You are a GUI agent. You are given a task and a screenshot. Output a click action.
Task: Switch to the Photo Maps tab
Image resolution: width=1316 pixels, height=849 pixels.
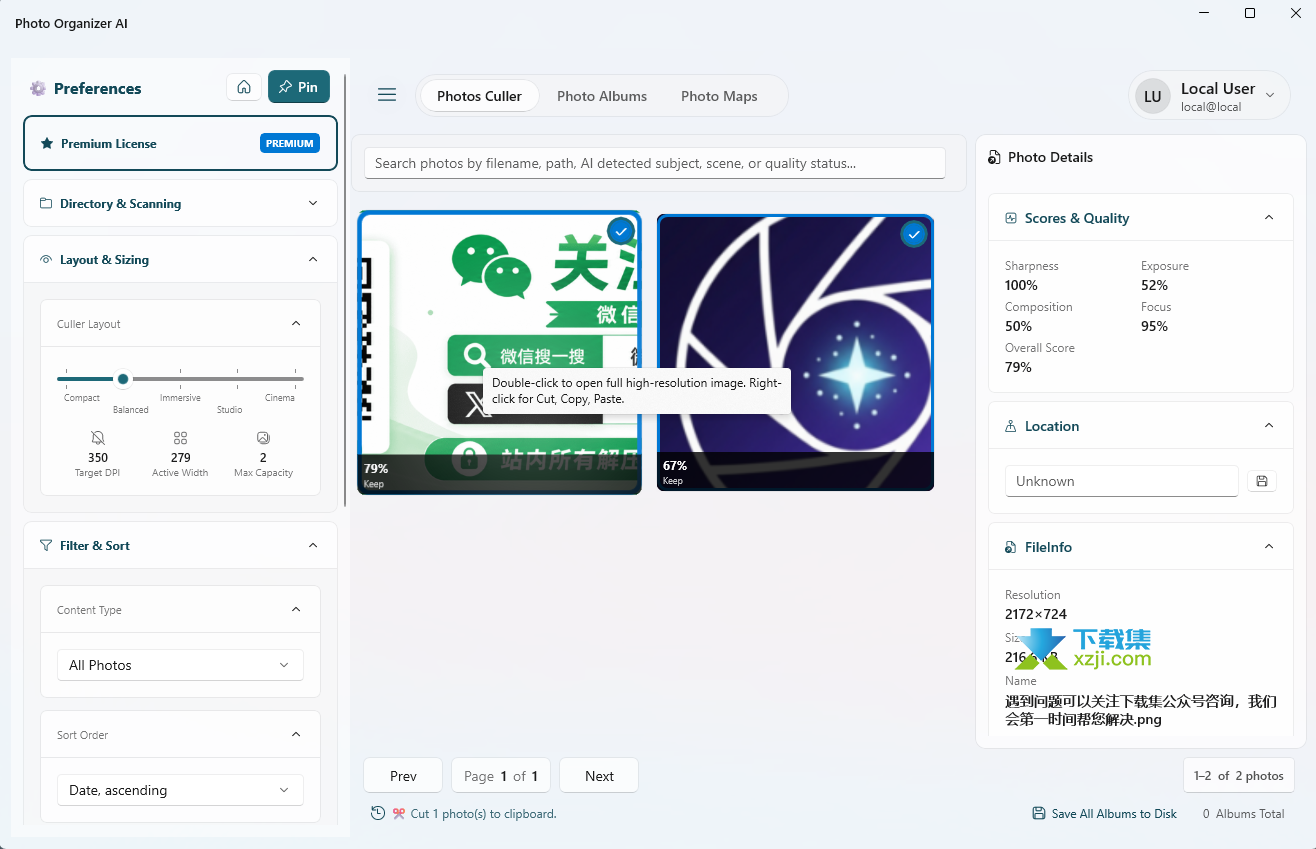pyautogui.click(x=719, y=96)
